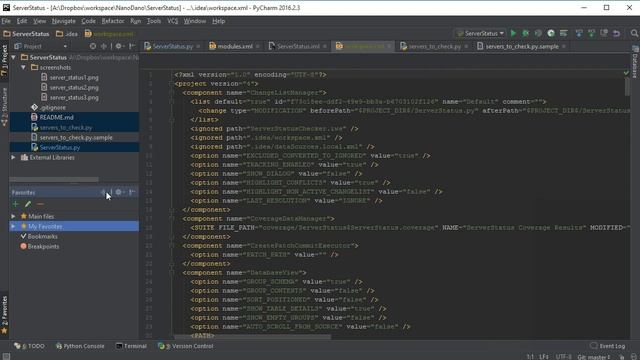
Task: Fold the CoverageDataManager component in gutter
Action: [x=172, y=219]
